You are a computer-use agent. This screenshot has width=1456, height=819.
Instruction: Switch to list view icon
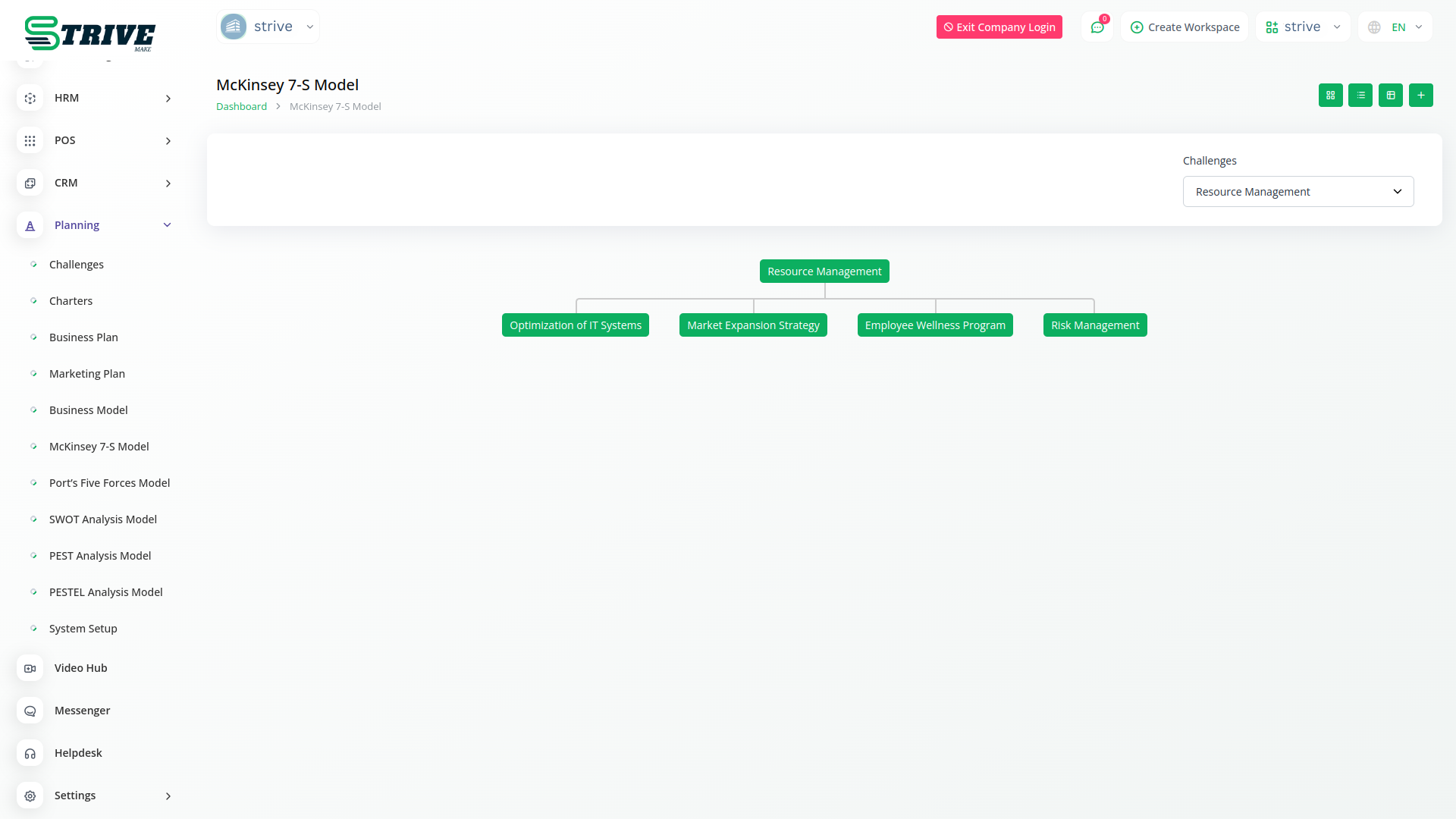point(1360,96)
